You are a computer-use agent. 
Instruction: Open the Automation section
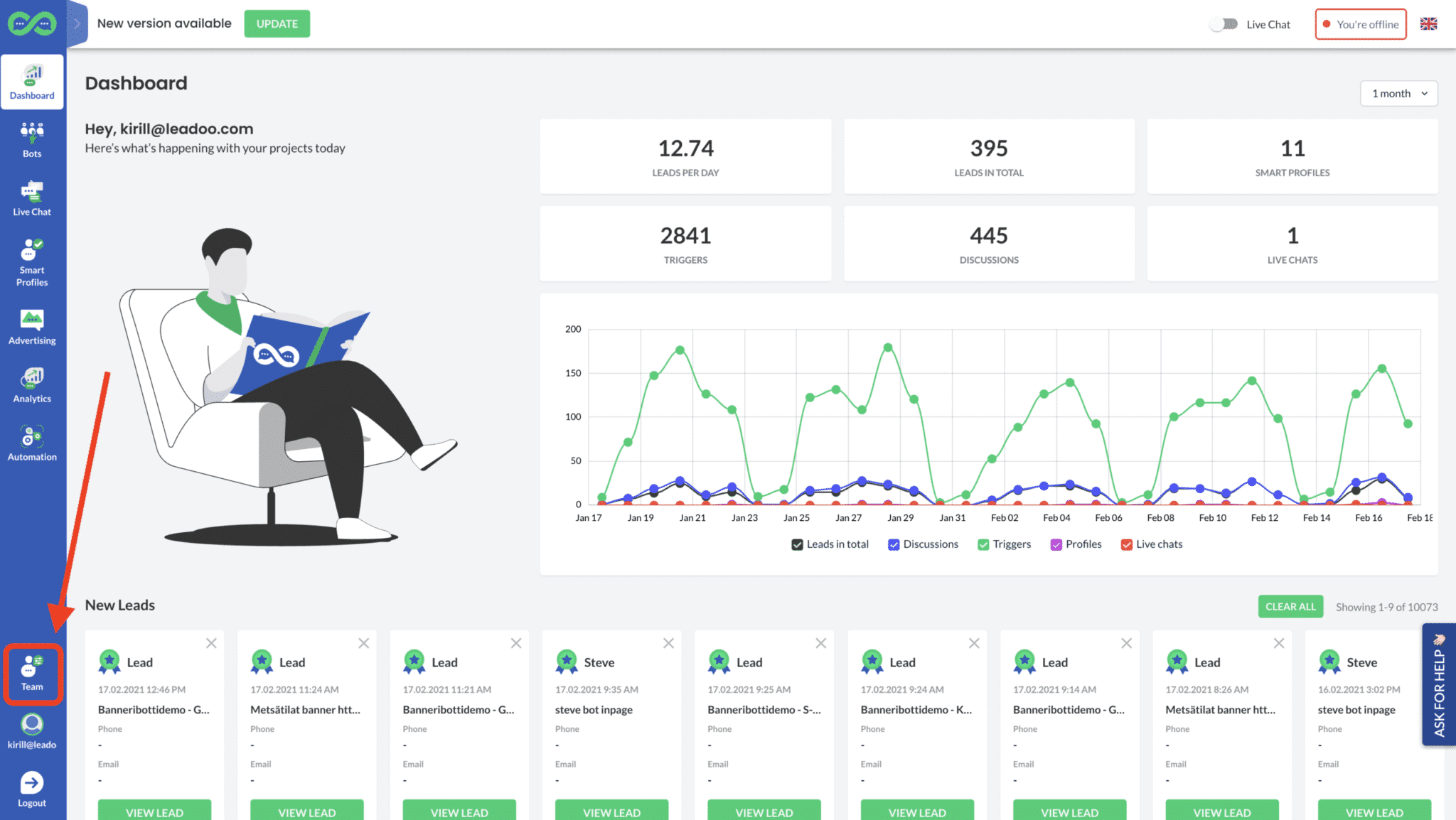pos(32,442)
